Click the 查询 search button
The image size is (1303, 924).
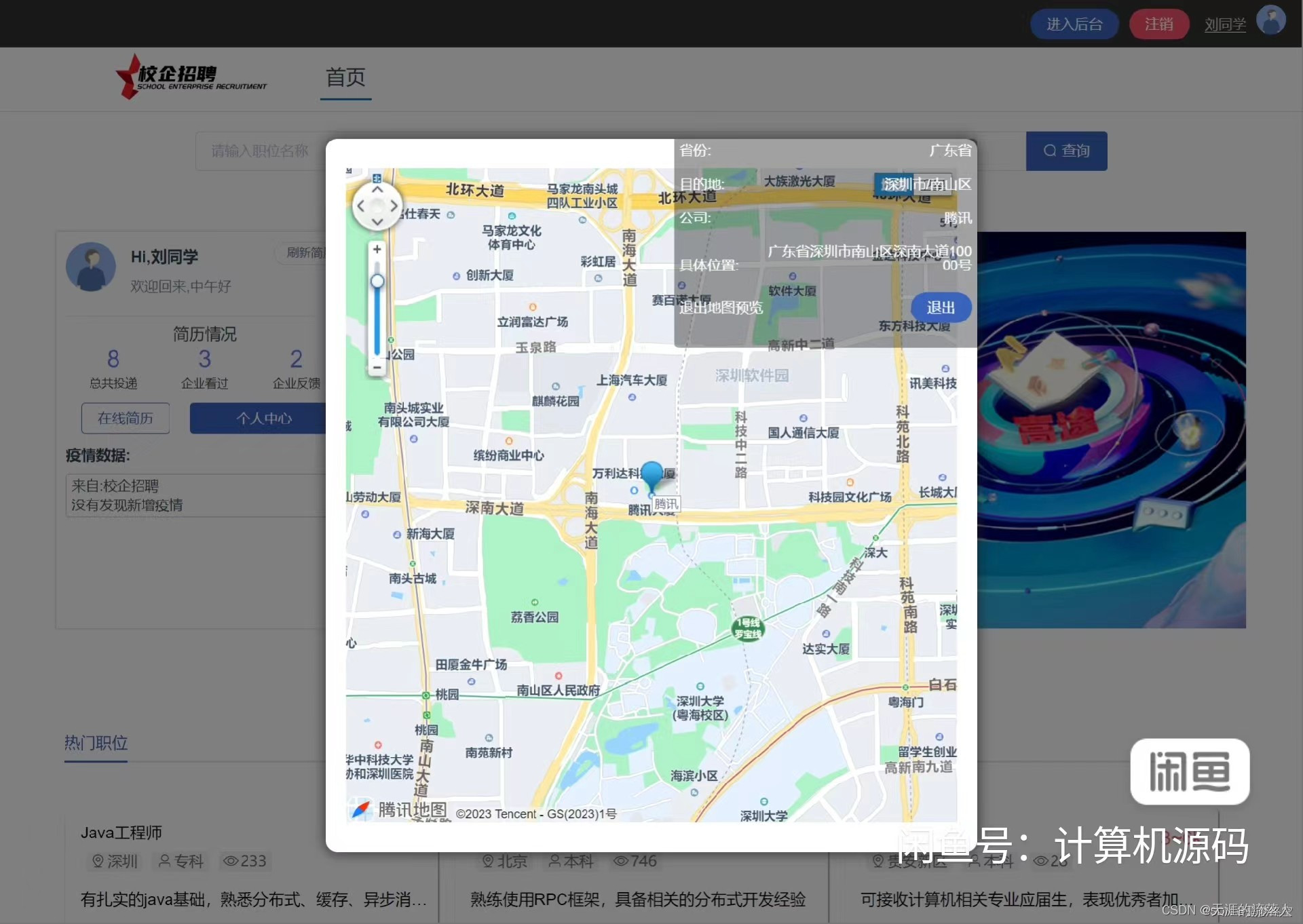point(1066,151)
